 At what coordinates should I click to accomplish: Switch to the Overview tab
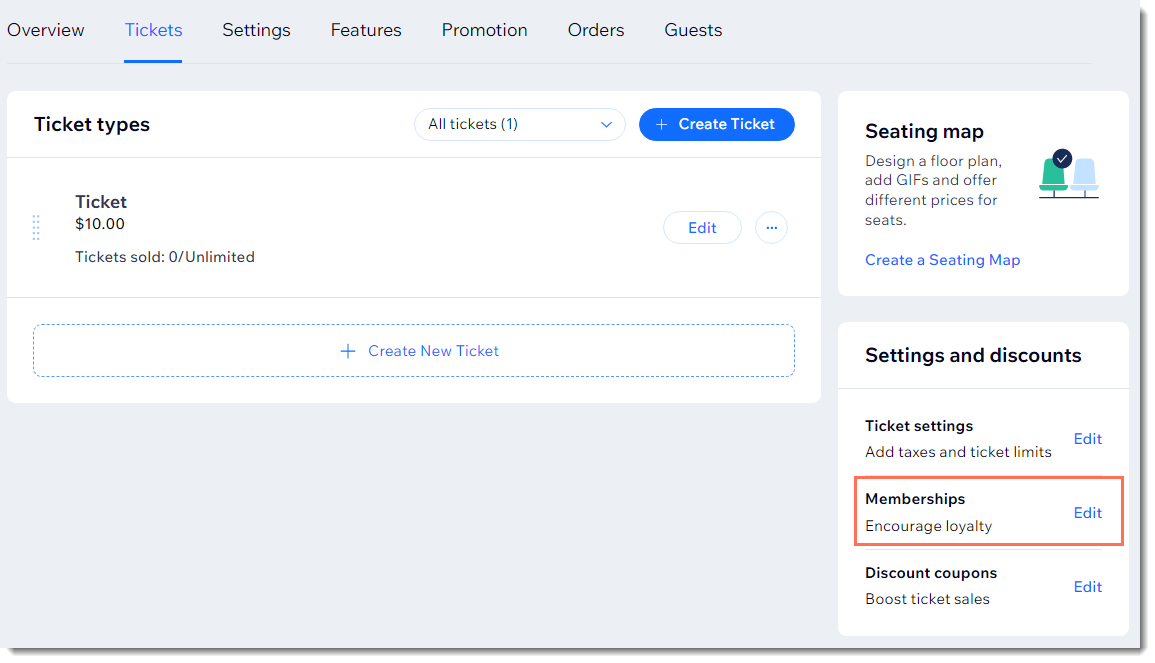[x=46, y=30]
